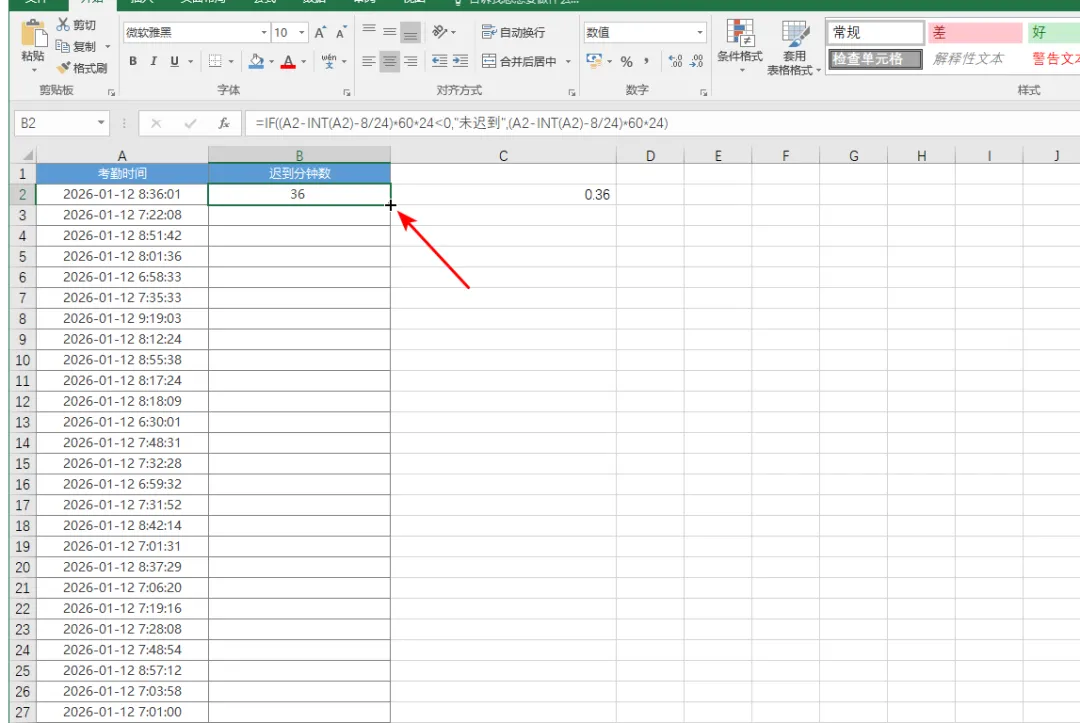The height and width of the screenshot is (723, 1080).
Task: Open the font color dropdown arrow
Action: click(x=304, y=61)
